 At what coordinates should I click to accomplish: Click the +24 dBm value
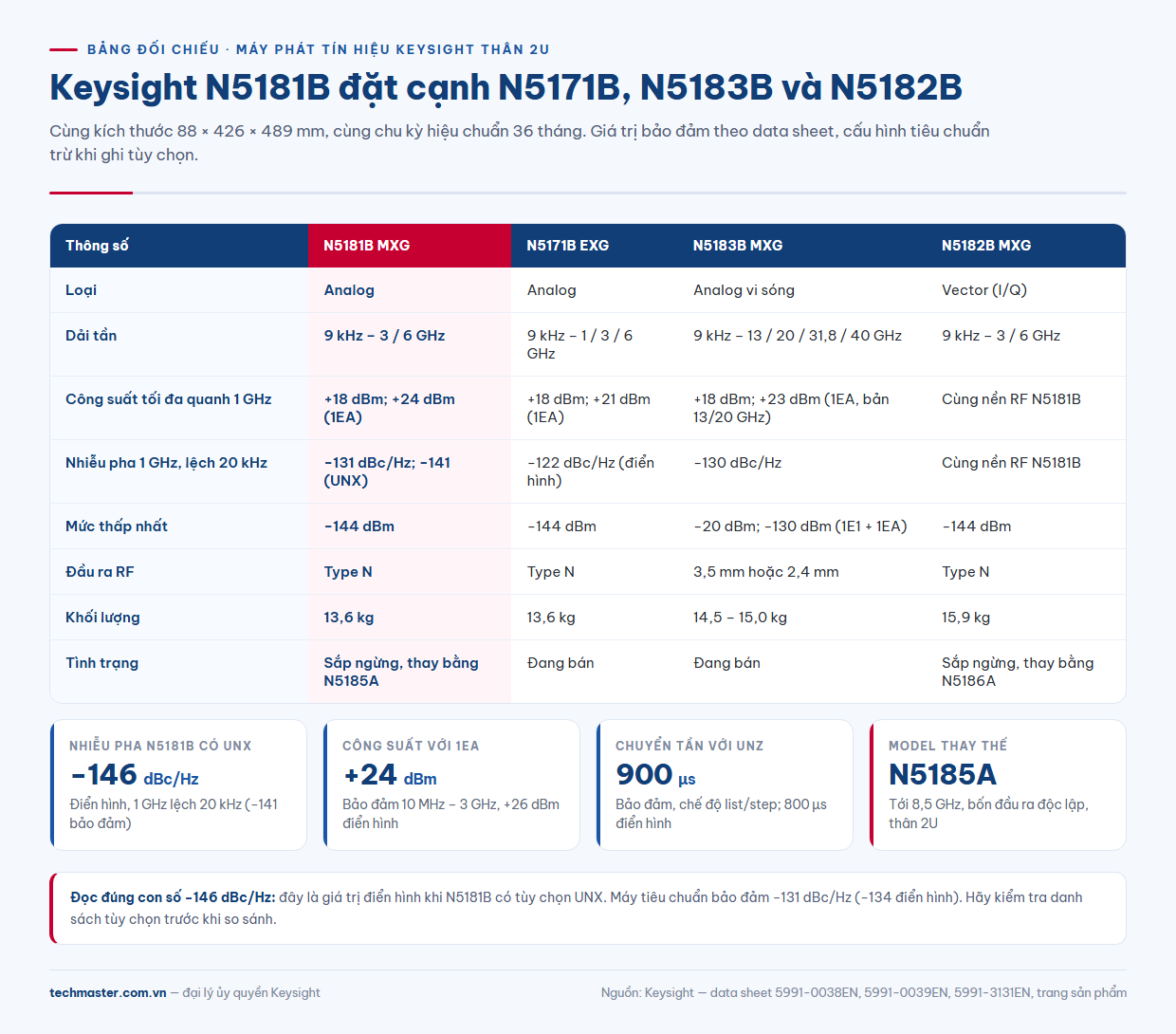coord(390,775)
